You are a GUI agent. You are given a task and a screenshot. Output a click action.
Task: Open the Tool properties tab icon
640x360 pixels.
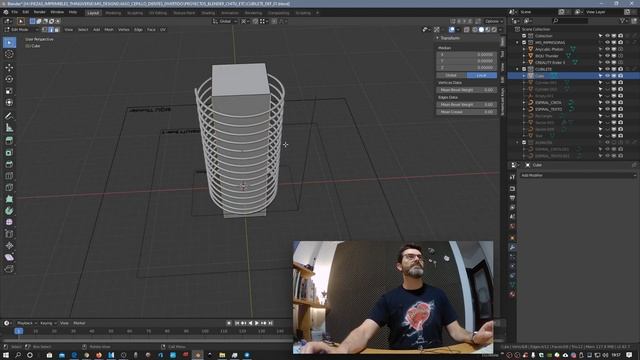(x=512, y=177)
